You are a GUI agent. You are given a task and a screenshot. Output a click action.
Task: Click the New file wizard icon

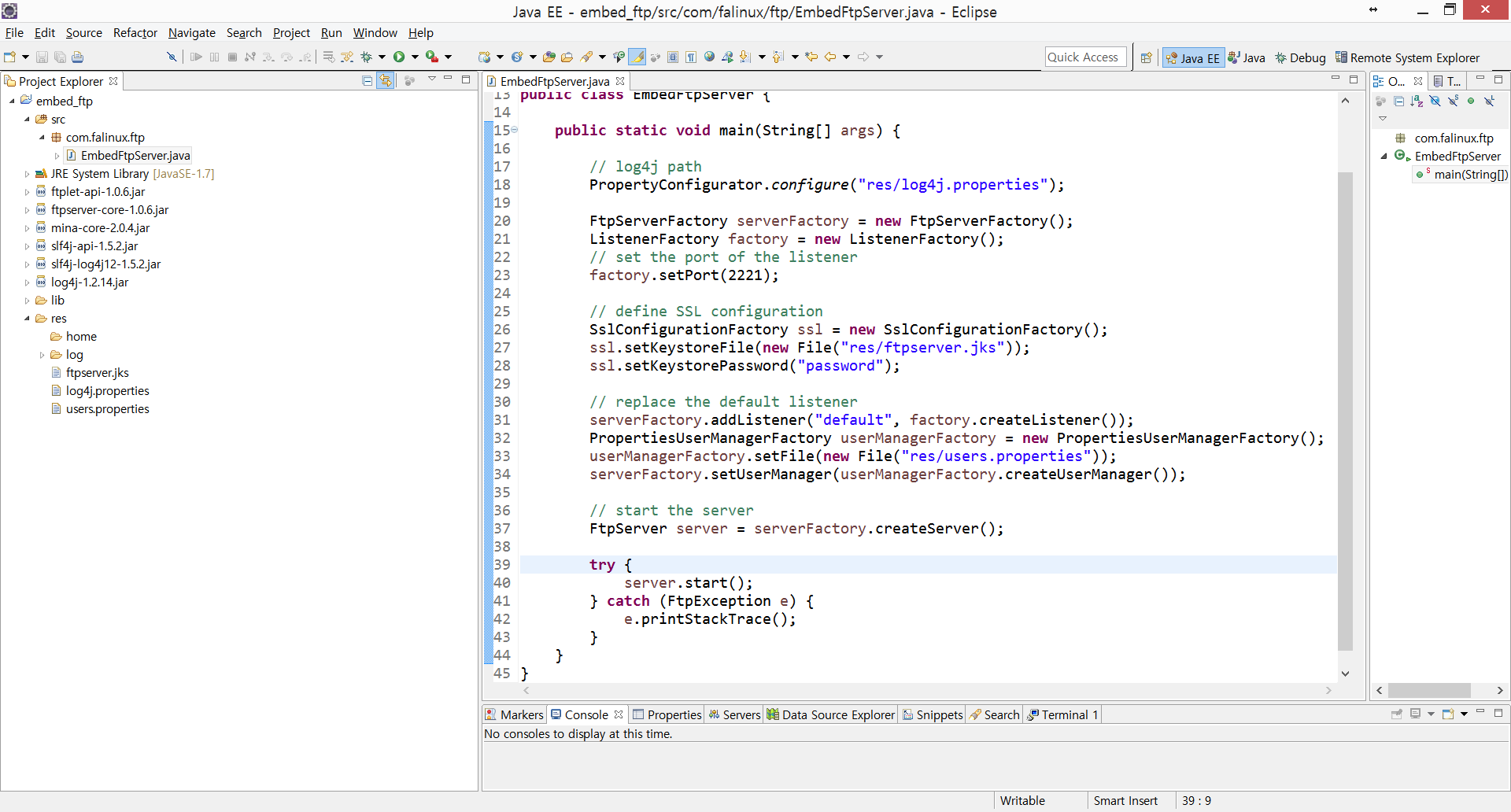10,57
